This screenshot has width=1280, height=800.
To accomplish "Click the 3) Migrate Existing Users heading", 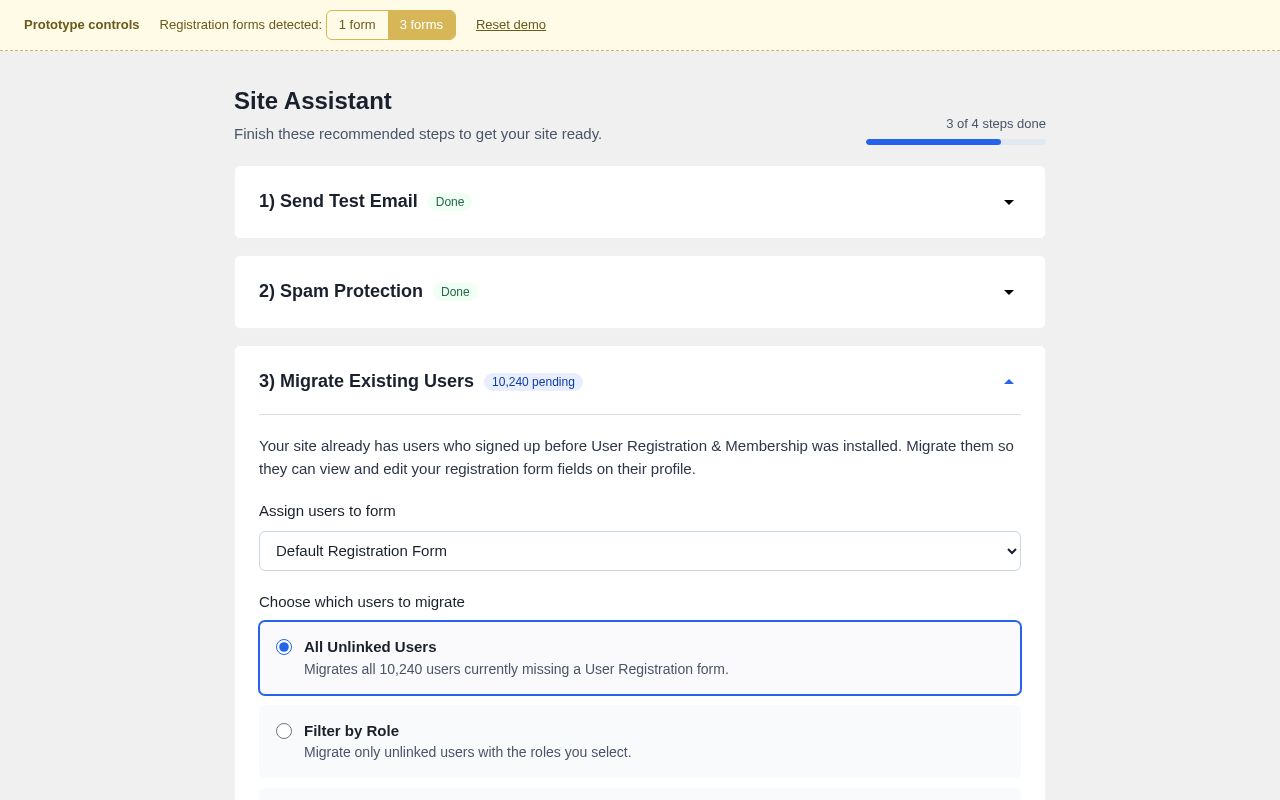I will pos(366,381).
